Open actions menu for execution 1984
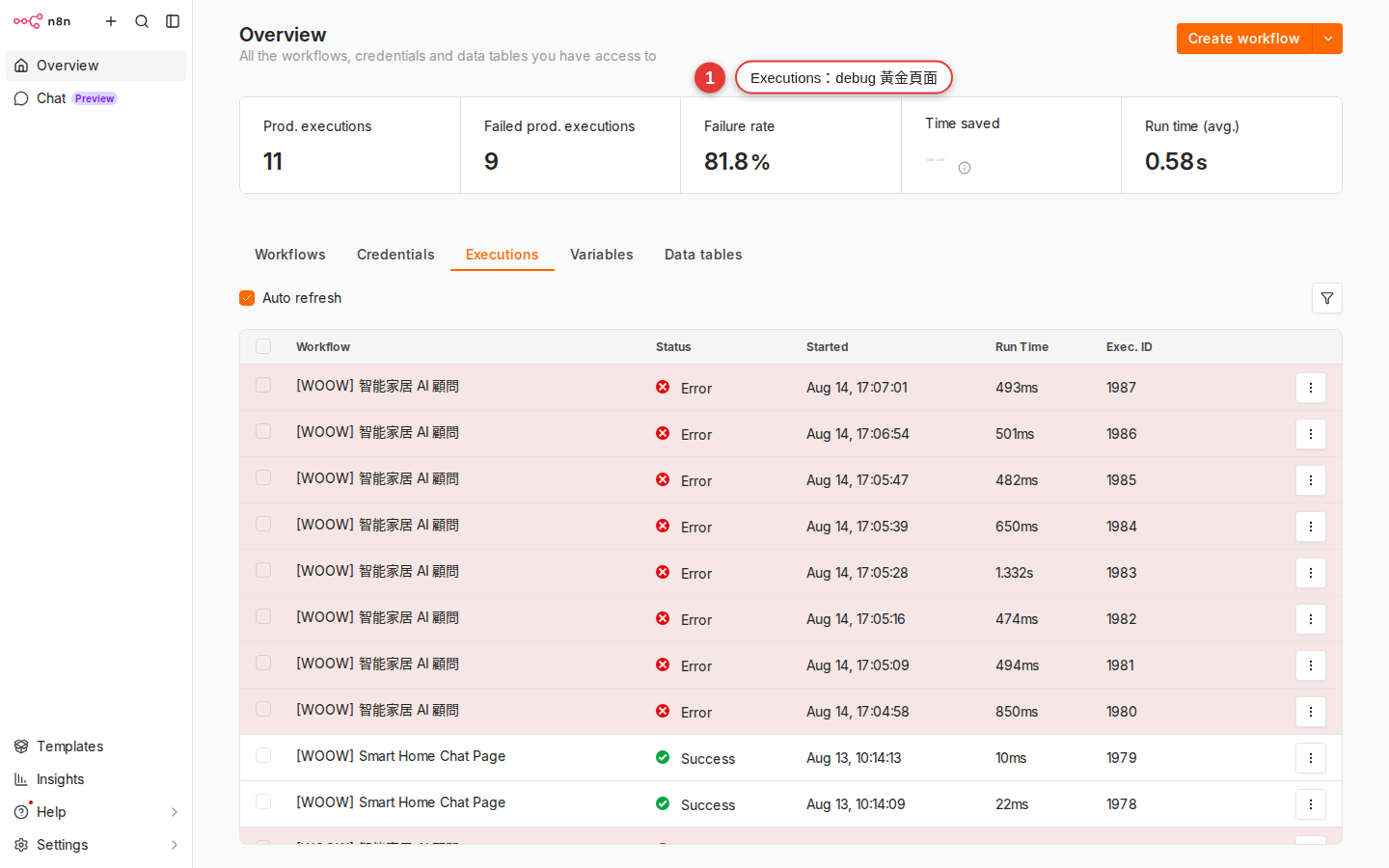The width and height of the screenshot is (1389, 868). [x=1311, y=527]
